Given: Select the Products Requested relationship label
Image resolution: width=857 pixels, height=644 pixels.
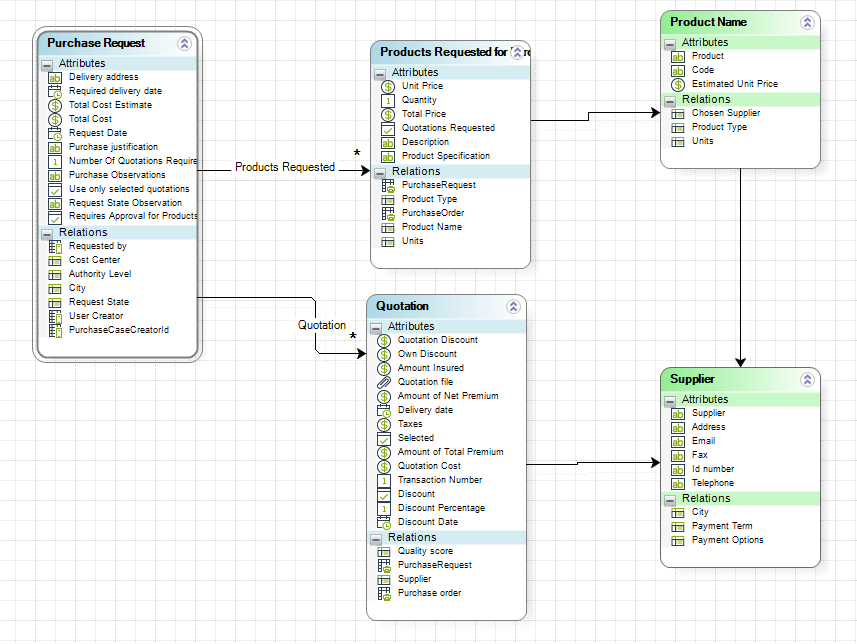Looking at the screenshot, I should click(x=285, y=167).
